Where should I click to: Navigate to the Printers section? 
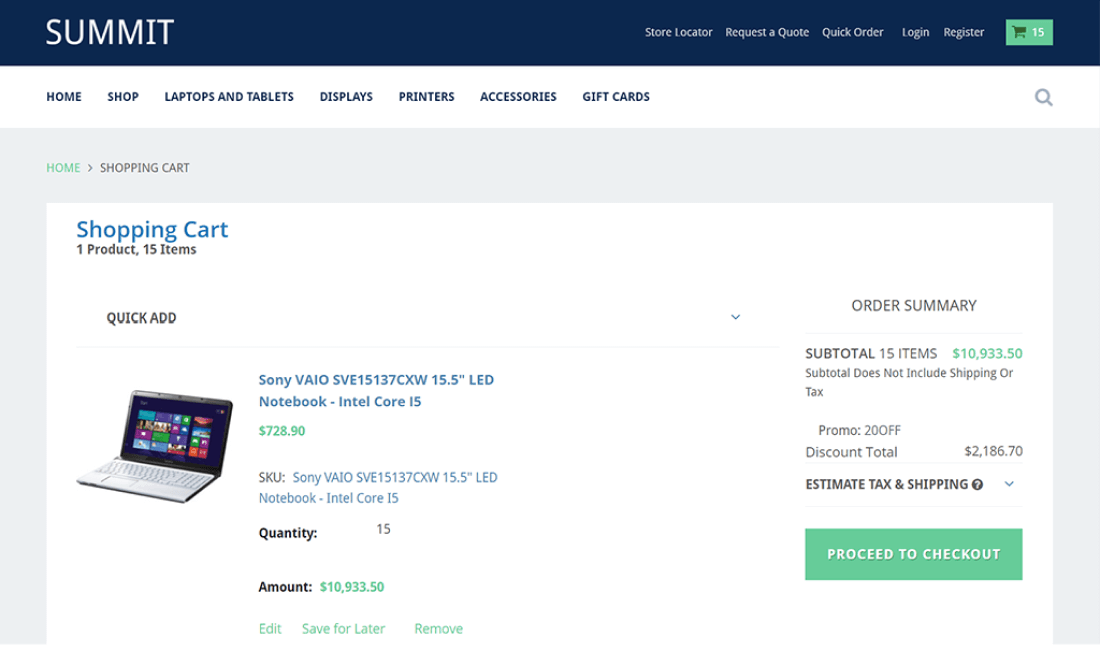(x=426, y=96)
